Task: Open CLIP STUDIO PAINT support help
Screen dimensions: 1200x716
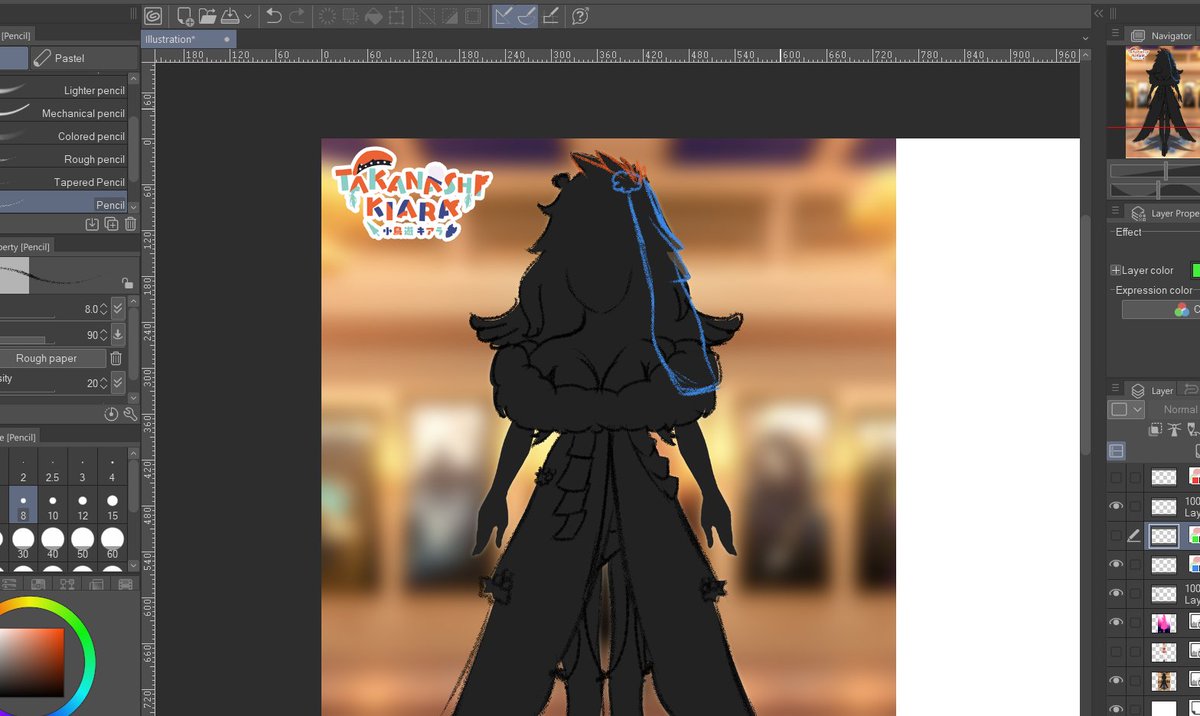Action: click(x=579, y=15)
